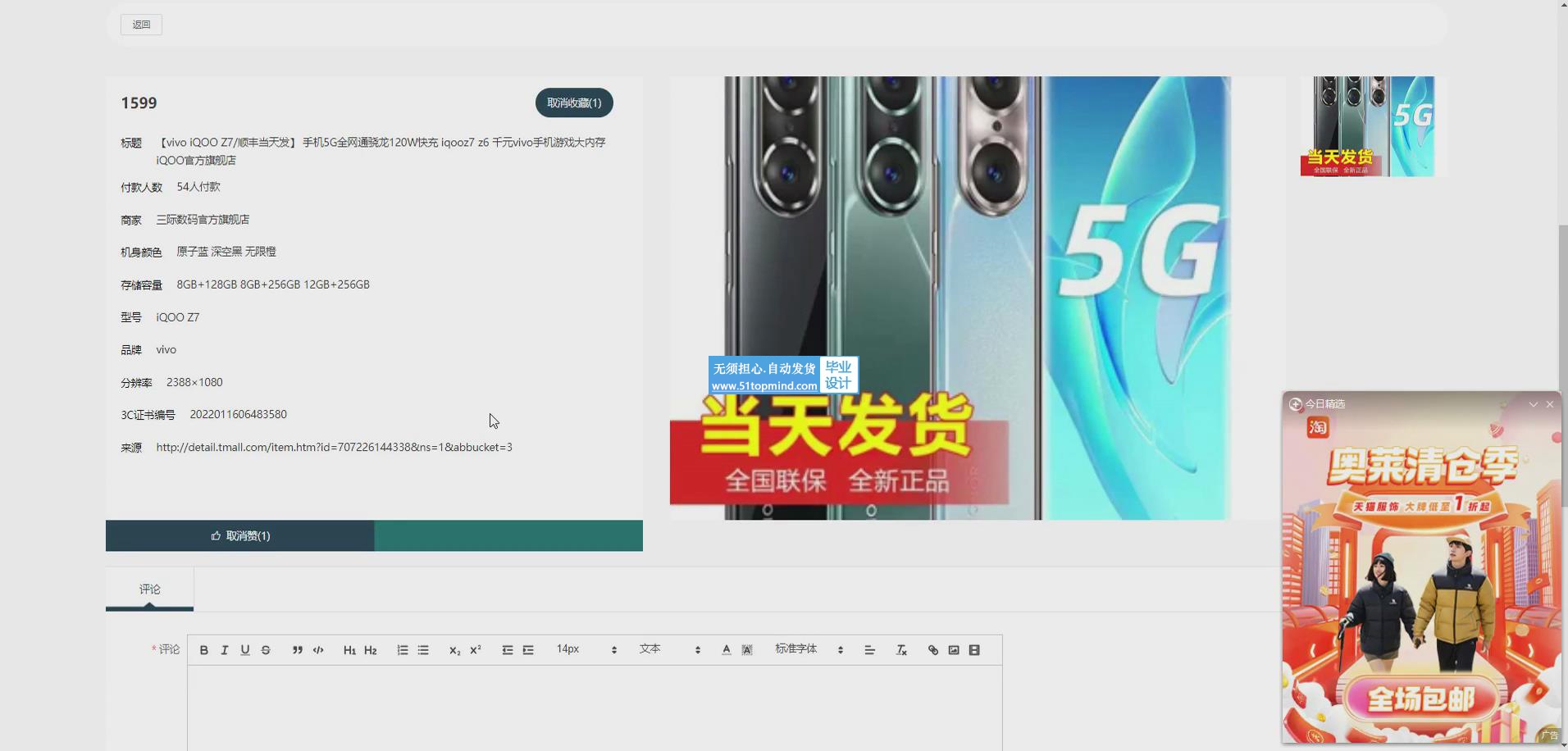The height and width of the screenshot is (751, 1568).
Task: Click the 淘 Taobao logo in the ad
Action: (x=1318, y=427)
